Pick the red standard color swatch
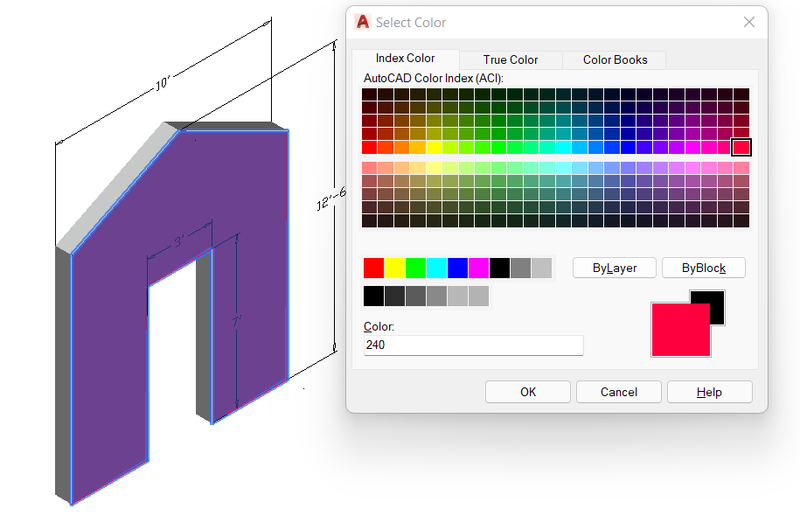Screen dimensions: 800x516 pyautogui.click(x=373, y=268)
